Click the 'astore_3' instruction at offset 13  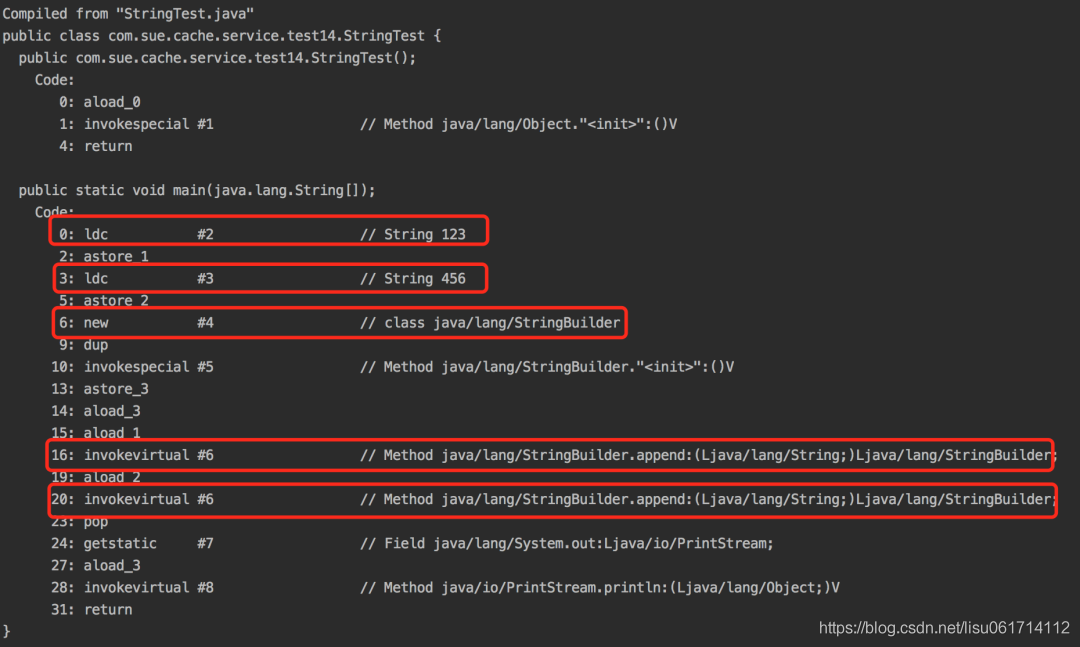[100, 389]
